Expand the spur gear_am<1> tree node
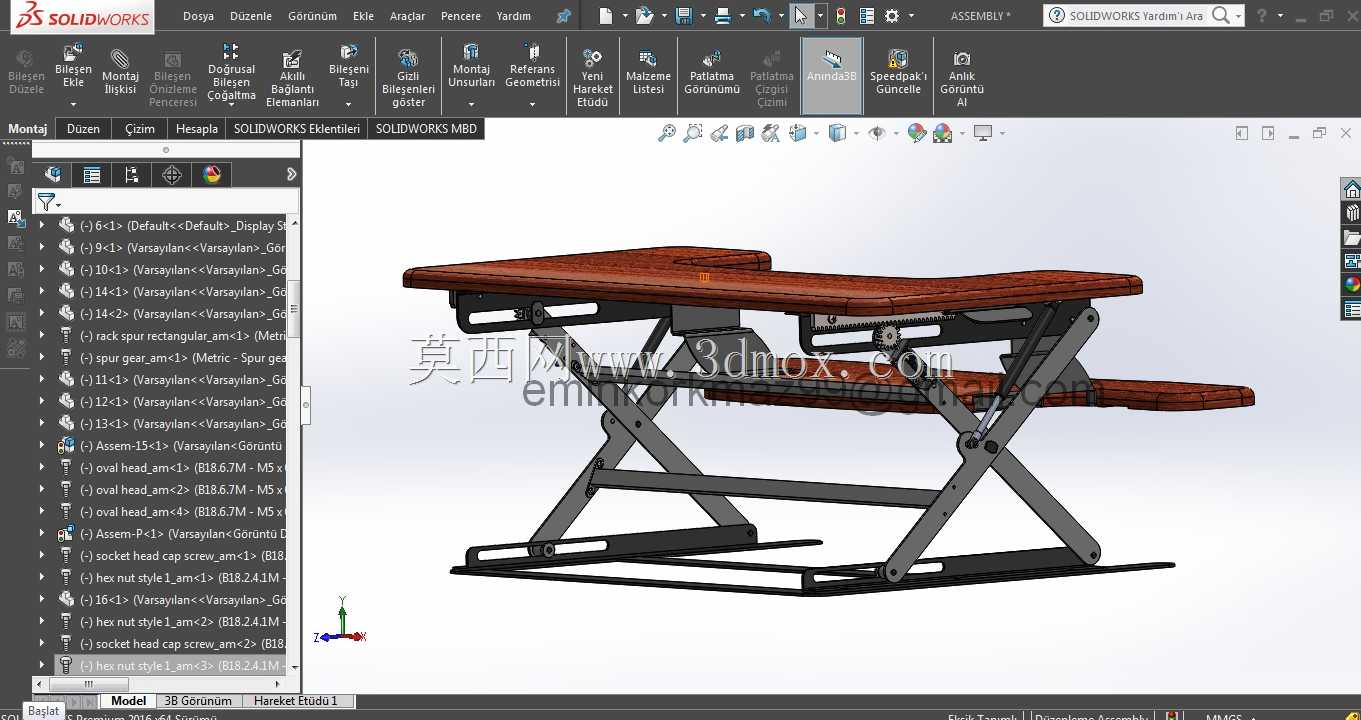The width and height of the screenshot is (1361, 720). (42, 358)
